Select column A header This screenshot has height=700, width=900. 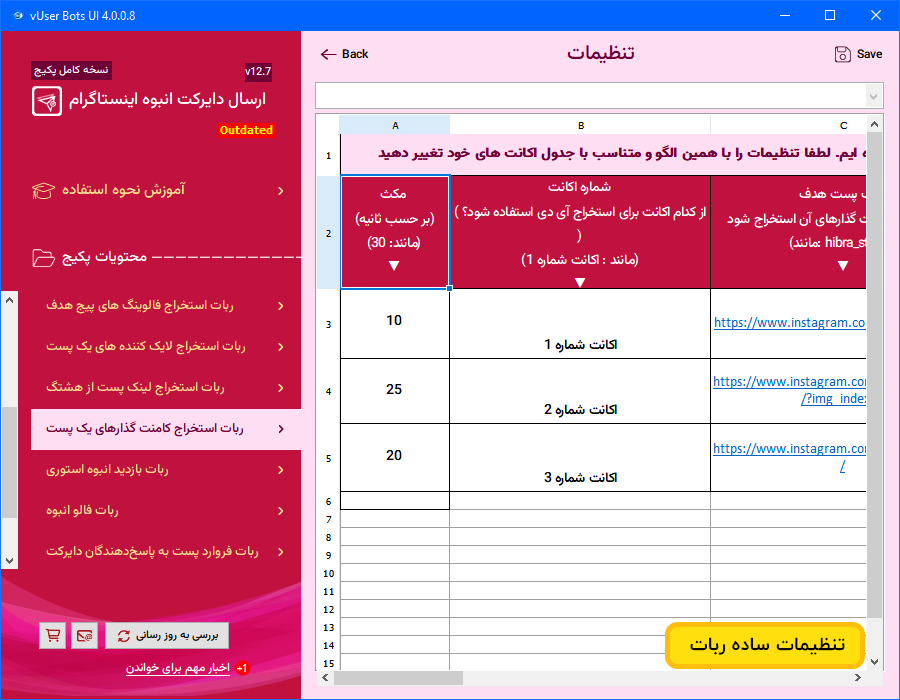coord(395,125)
